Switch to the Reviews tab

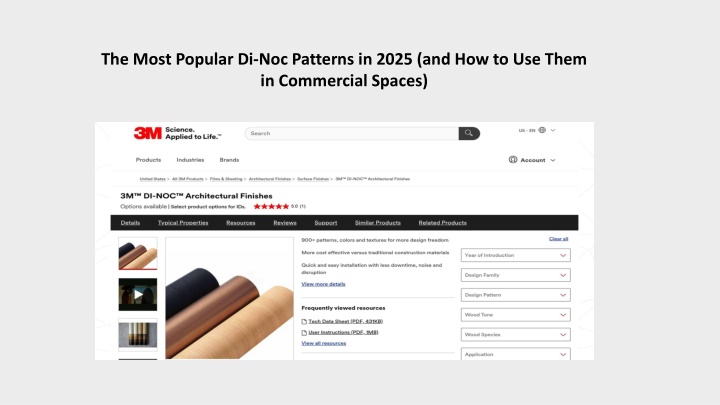[285, 223]
